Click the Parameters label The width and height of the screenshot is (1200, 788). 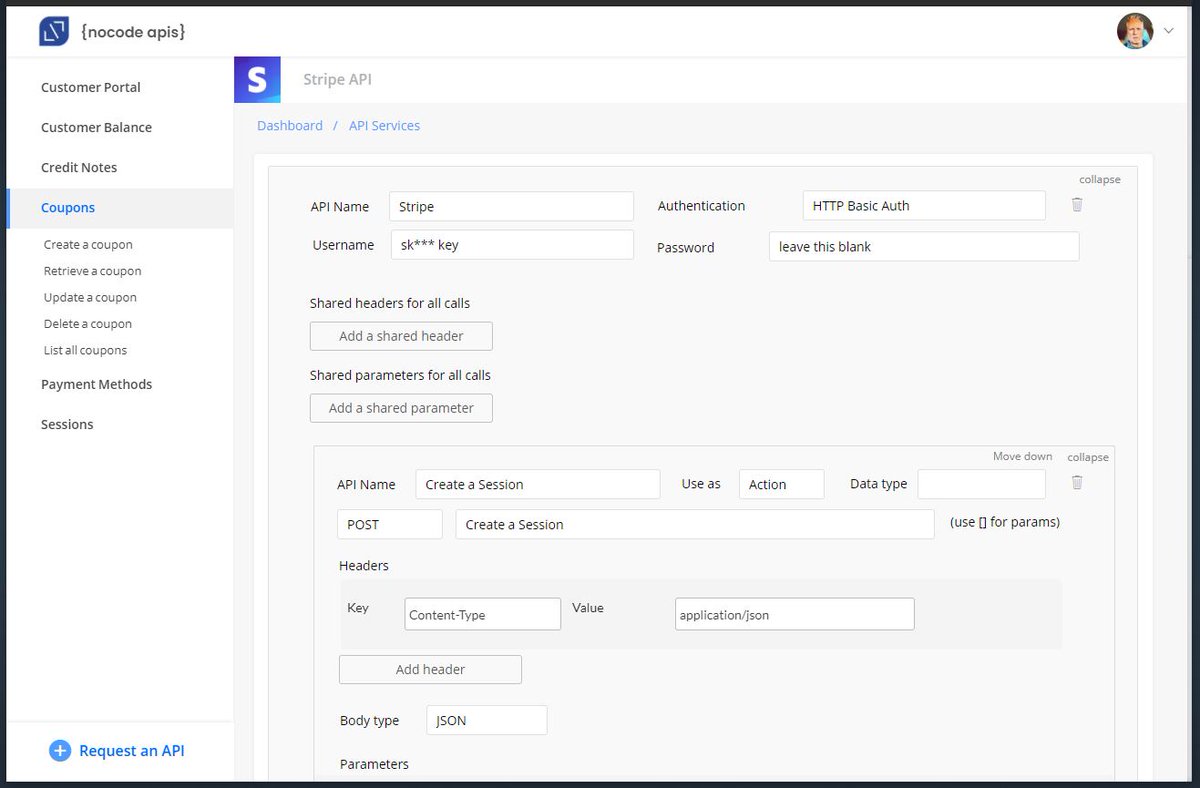(374, 764)
